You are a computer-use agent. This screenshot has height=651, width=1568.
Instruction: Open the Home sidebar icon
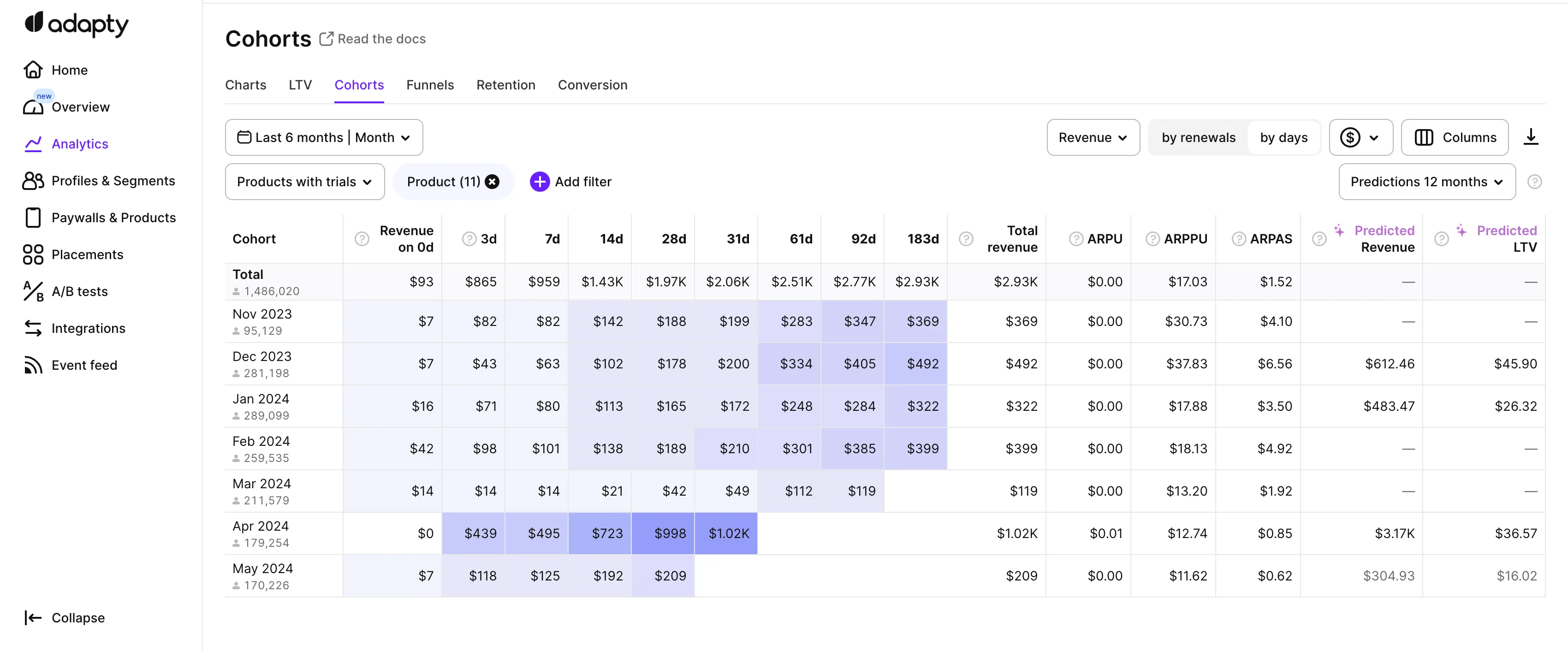[33, 70]
